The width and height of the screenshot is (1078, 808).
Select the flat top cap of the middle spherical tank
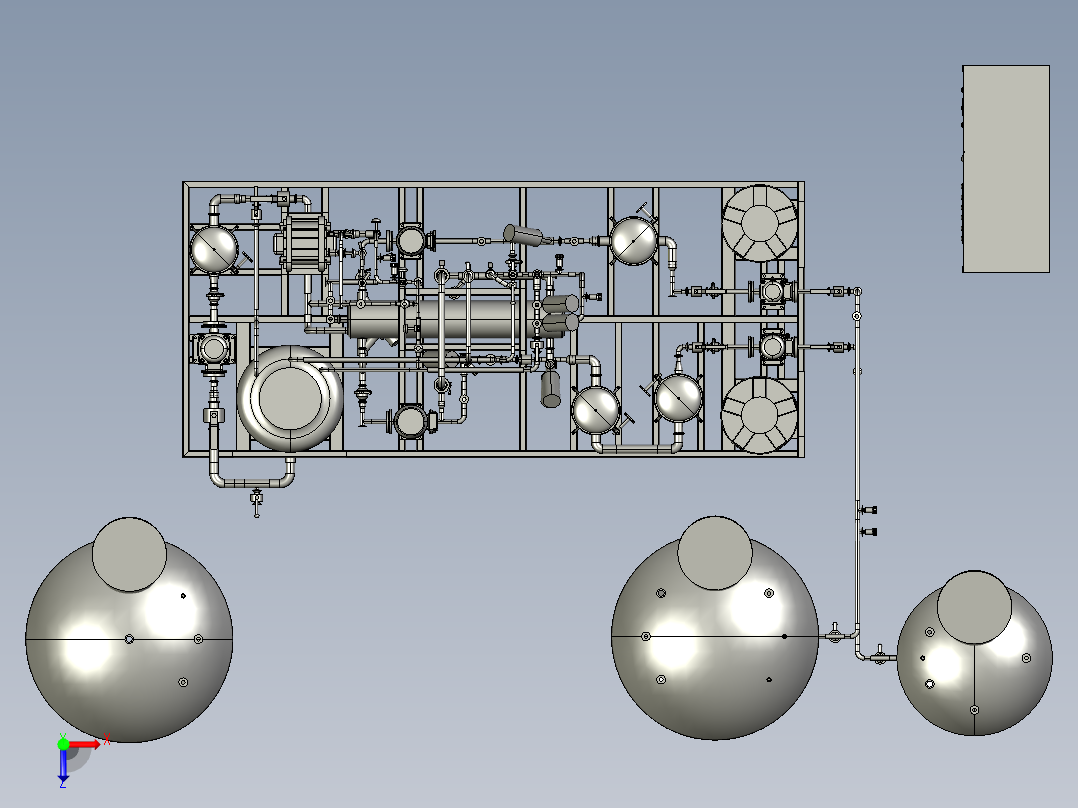pyautogui.click(x=715, y=553)
